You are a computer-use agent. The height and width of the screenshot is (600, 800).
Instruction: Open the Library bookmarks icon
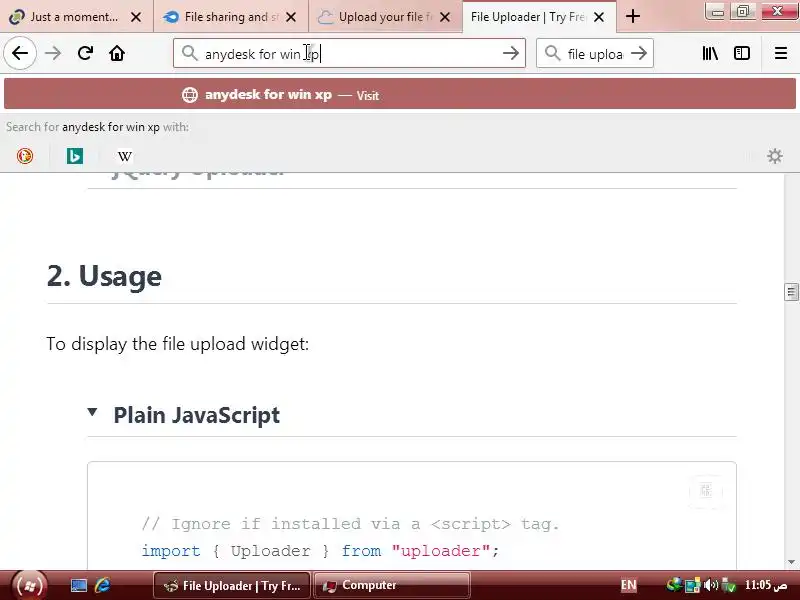point(710,53)
